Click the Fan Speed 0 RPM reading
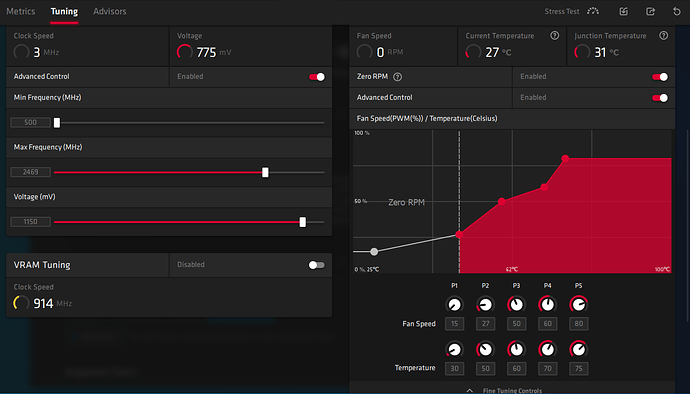This screenshot has height=394, width=690. coord(380,52)
